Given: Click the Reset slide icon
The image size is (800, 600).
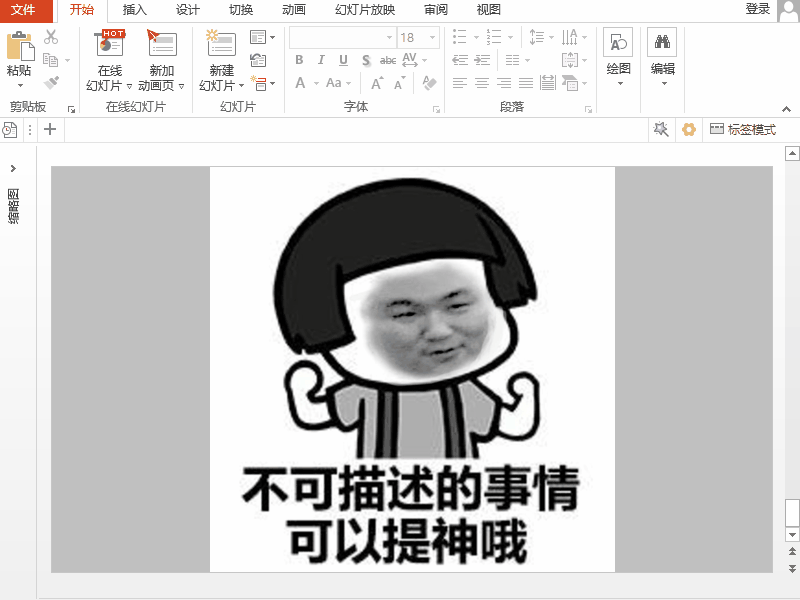Looking at the screenshot, I should click(x=258, y=60).
